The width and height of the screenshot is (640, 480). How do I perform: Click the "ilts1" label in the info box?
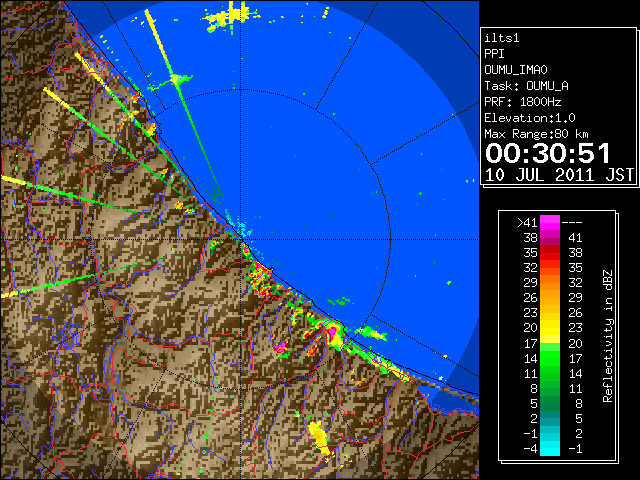click(x=502, y=38)
